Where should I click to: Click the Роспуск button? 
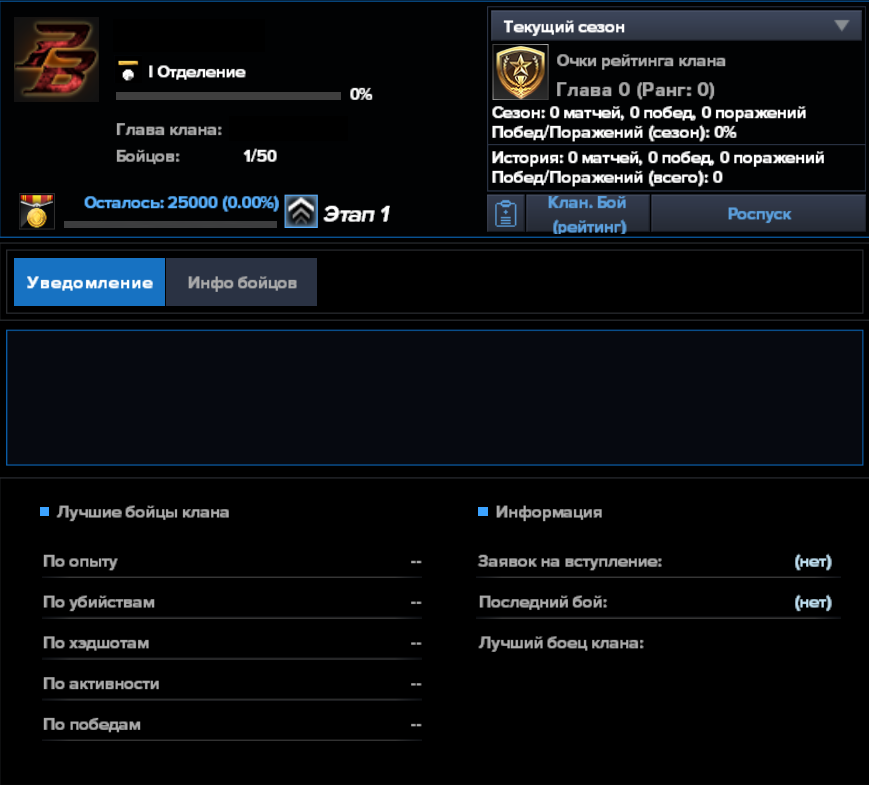tap(758, 214)
